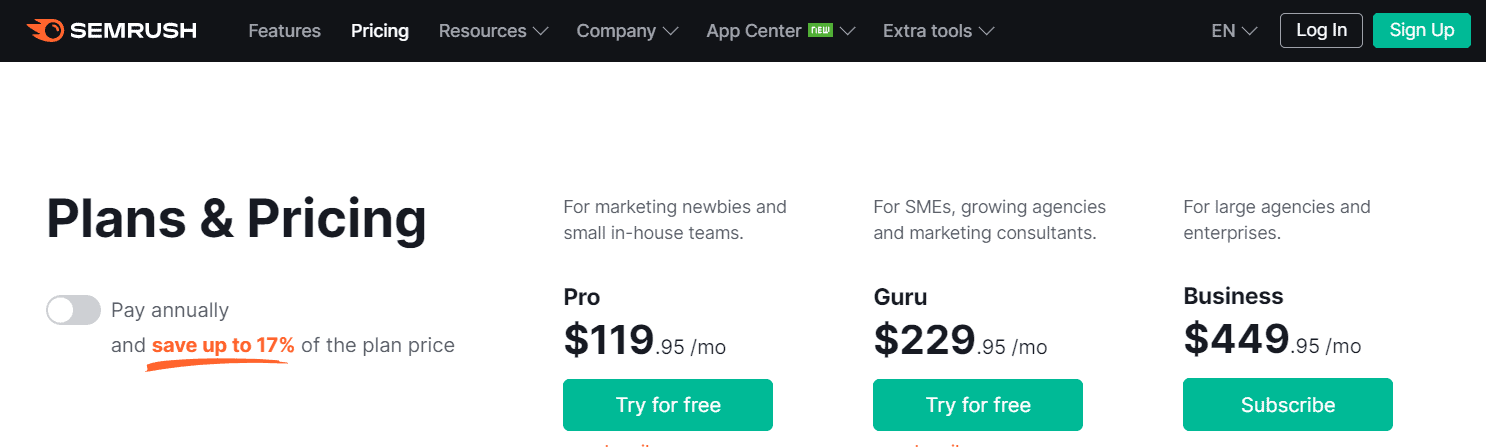Expand the Resources dropdown chevron
The image size is (1486, 447).
click(541, 31)
